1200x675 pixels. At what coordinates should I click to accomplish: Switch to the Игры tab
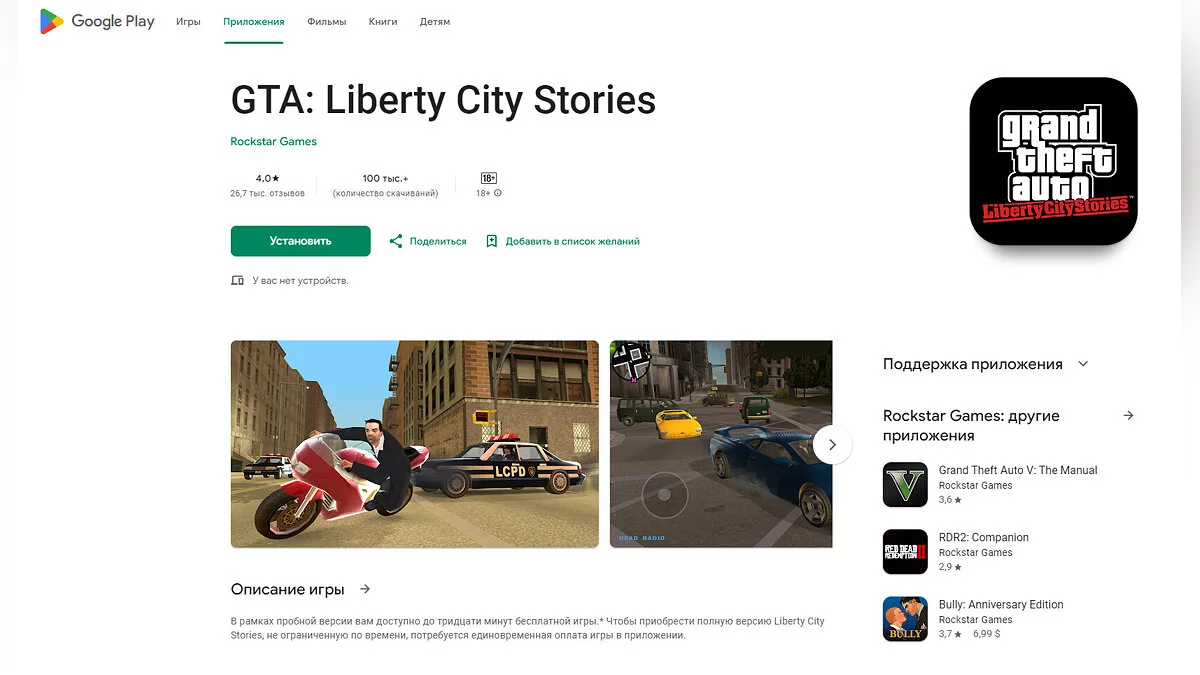pyautogui.click(x=188, y=21)
